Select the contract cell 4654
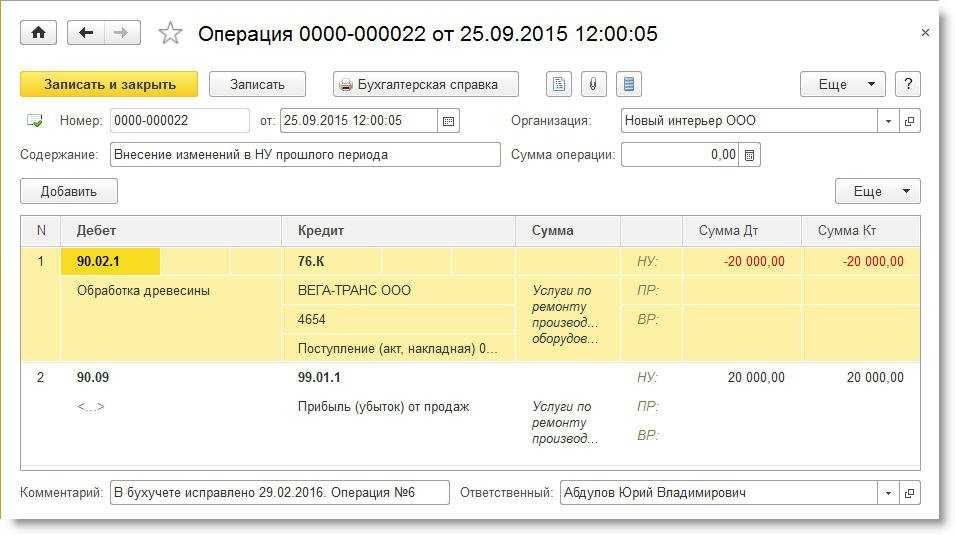Screen dimensions: 955x535 point(399,320)
